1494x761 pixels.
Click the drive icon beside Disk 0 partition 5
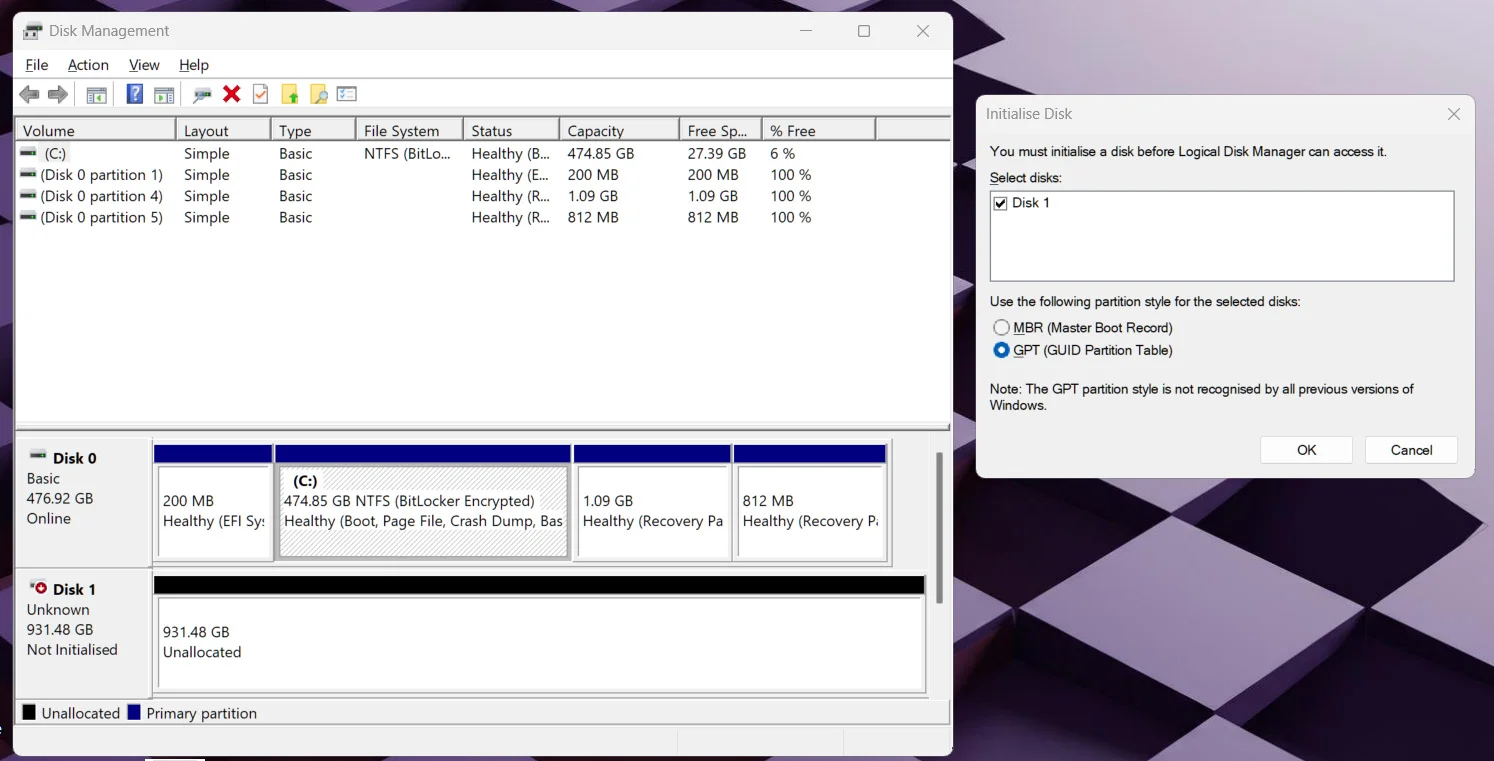pos(28,217)
